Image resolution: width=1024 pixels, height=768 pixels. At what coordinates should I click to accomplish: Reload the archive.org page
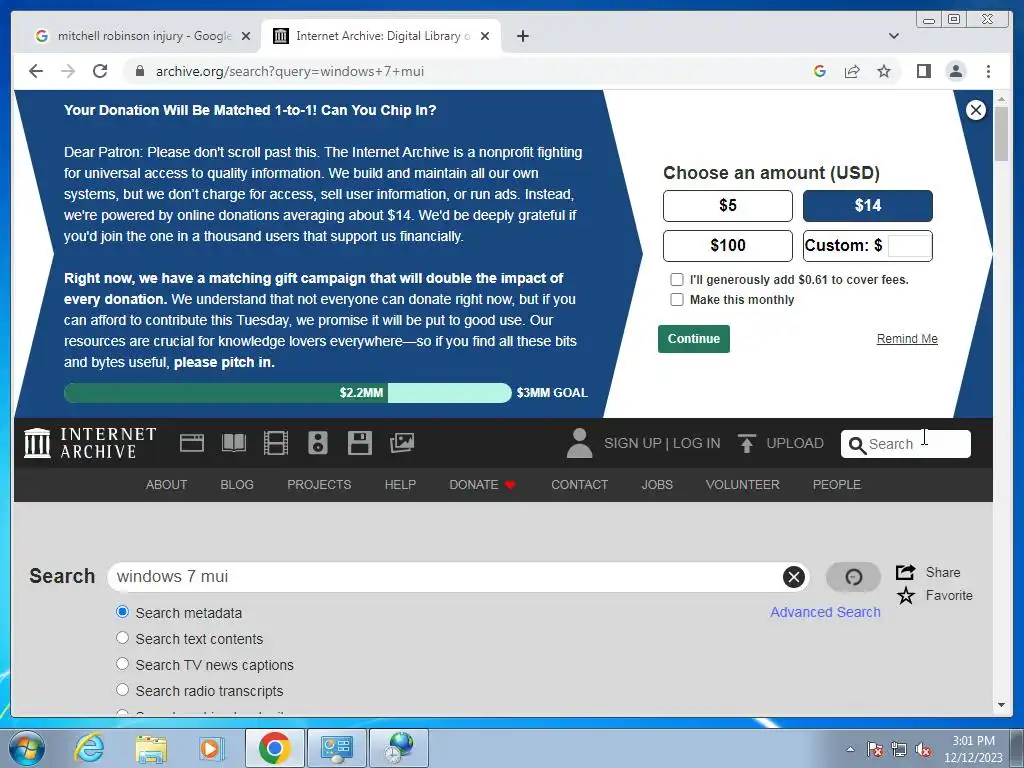(100, 71)
